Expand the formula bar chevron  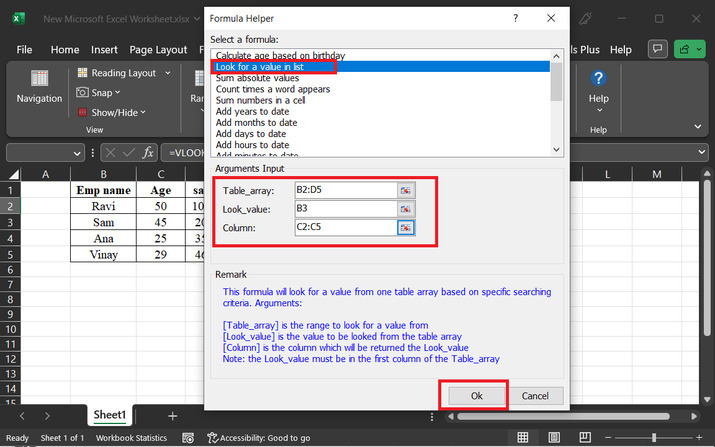click(x=702, y=152)
